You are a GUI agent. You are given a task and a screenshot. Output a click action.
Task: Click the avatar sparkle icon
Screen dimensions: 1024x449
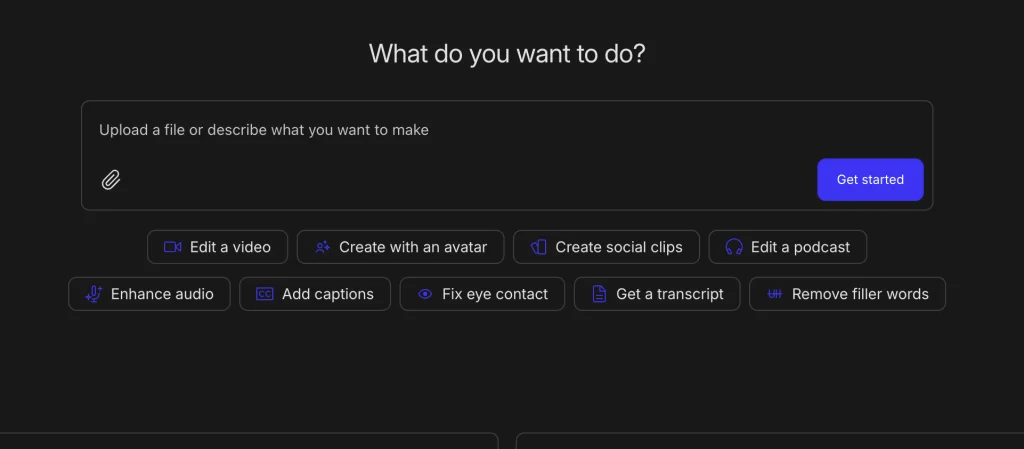322,247
